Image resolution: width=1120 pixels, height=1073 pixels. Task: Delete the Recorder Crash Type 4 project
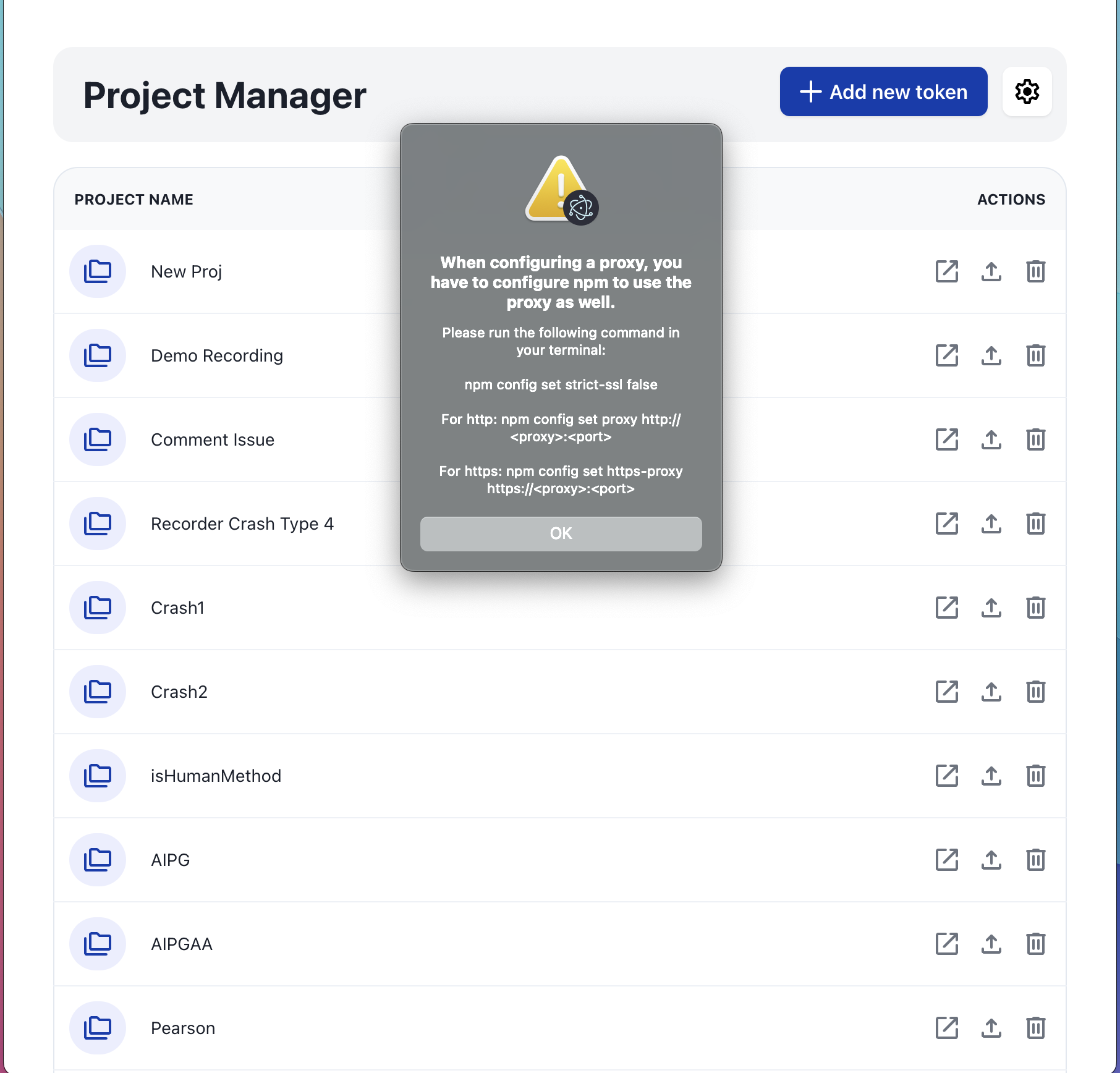click(1035, 524)
